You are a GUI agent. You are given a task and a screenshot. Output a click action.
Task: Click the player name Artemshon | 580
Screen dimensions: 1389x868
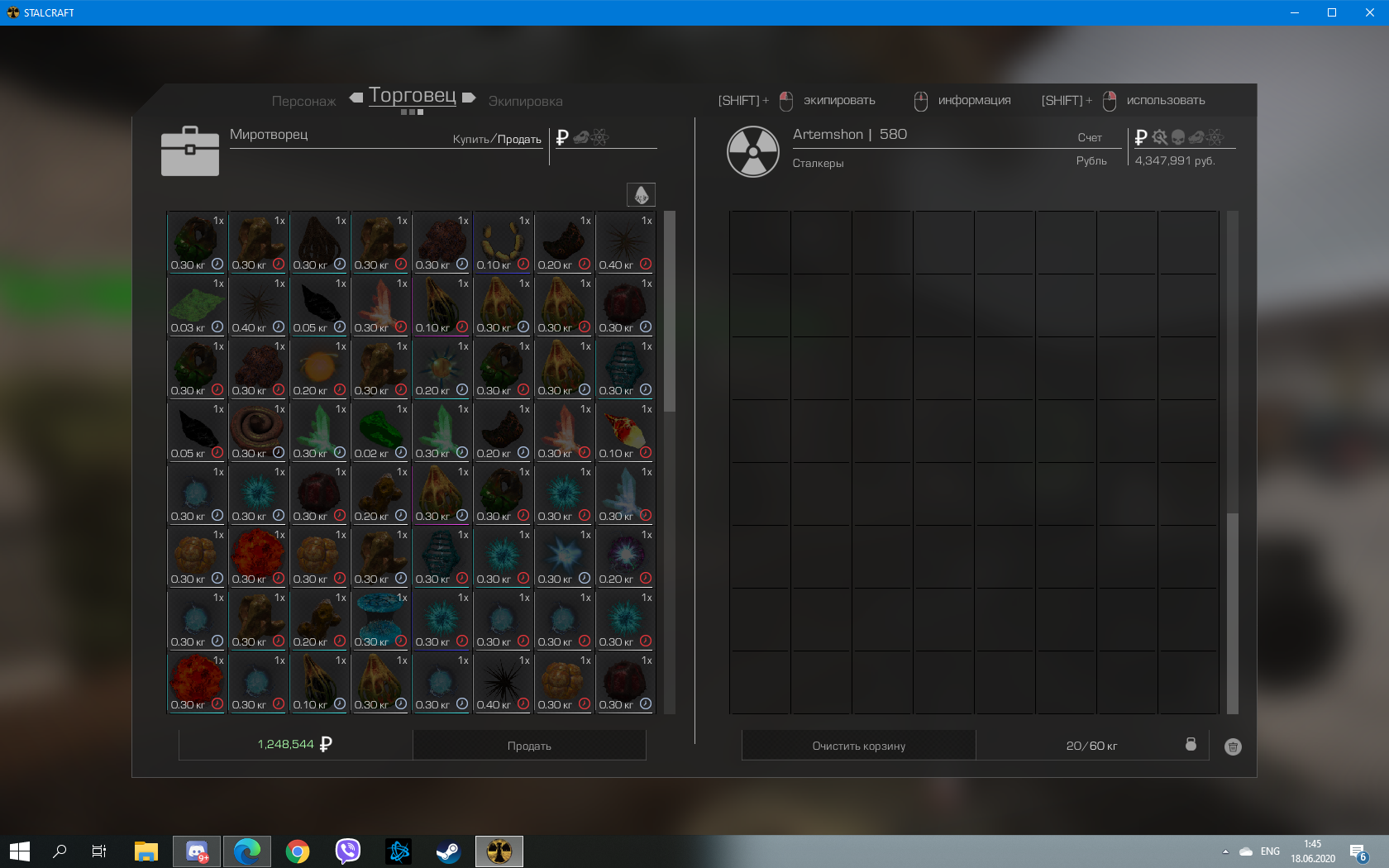(x=850, y=134)
